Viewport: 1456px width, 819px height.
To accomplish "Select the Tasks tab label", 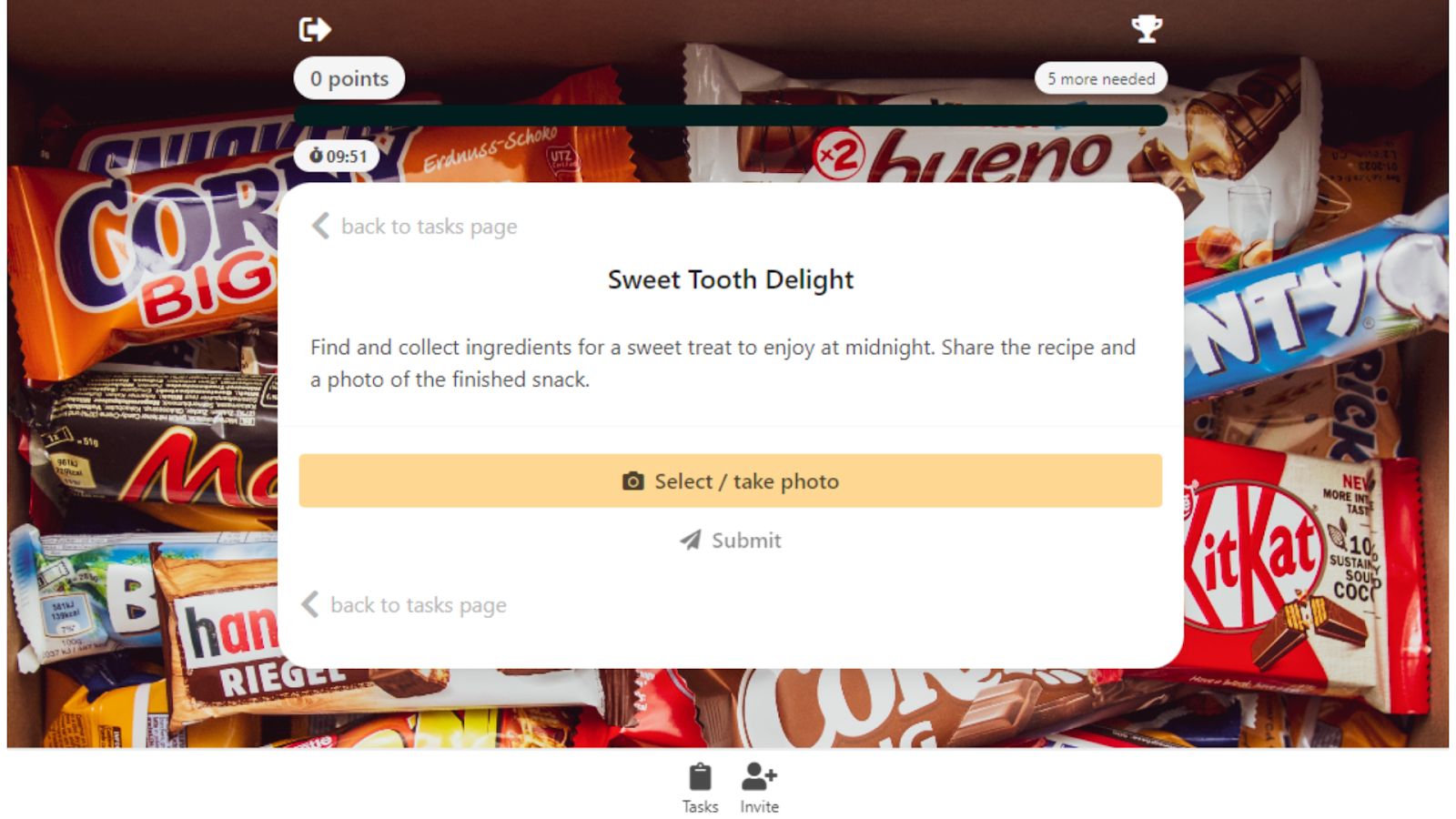I will (700, 807).
